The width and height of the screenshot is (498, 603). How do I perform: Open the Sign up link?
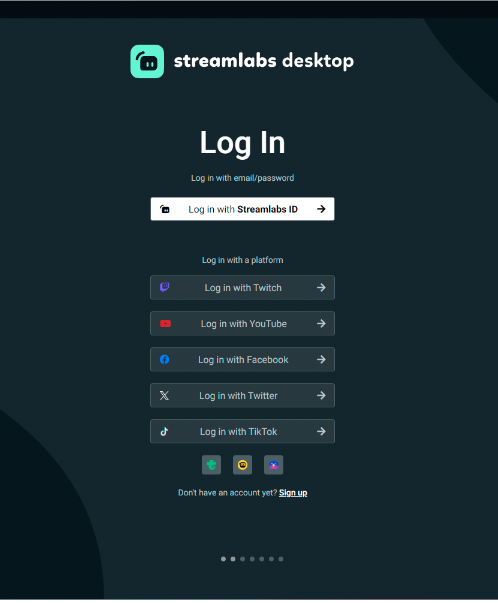tap(293, 493)
